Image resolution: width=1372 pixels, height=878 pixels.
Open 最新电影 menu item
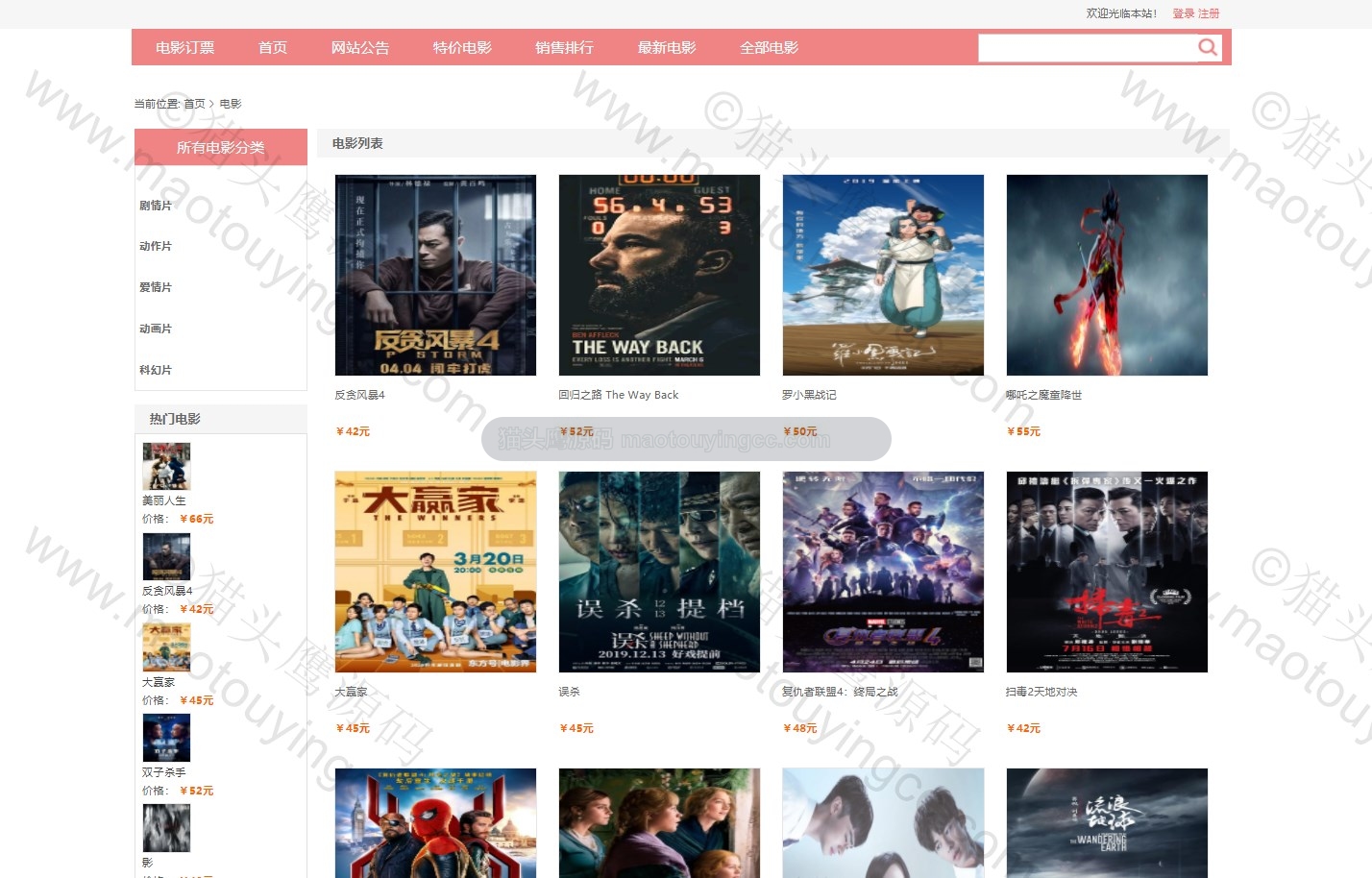click(x=667, y=47)
